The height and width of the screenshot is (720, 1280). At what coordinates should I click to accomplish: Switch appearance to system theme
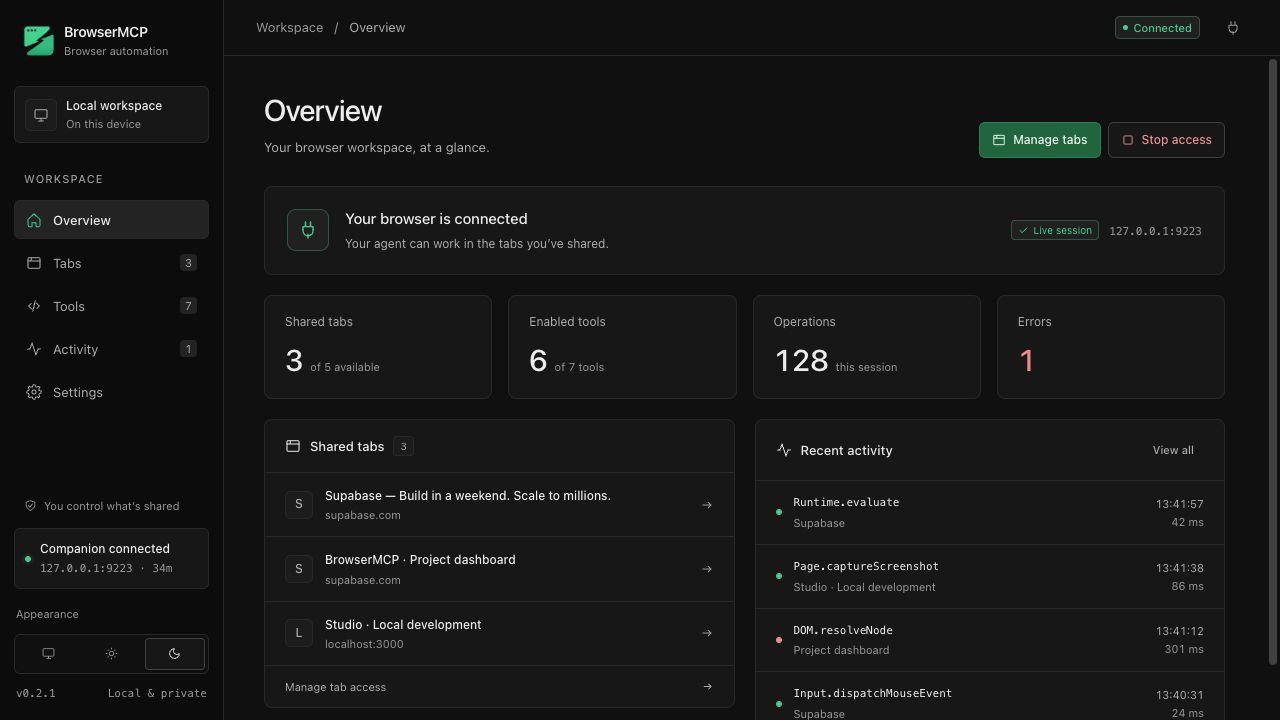click(x=48, y=654)
